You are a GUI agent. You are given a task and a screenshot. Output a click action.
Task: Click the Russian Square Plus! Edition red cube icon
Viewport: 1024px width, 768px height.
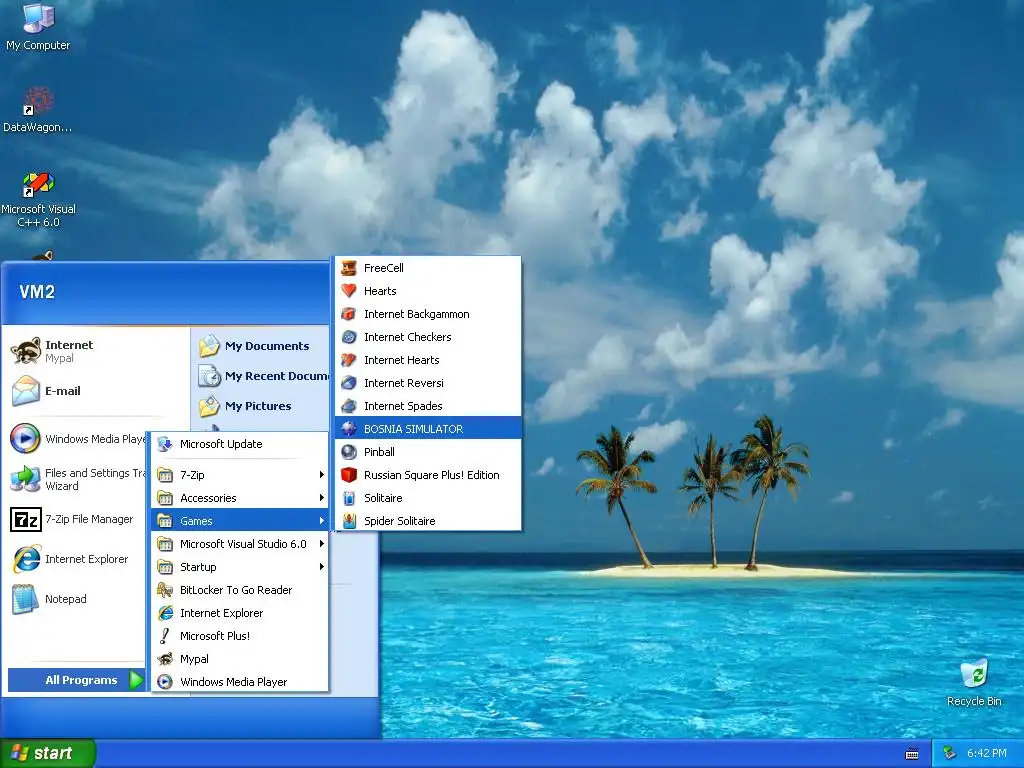coord(349,475)
